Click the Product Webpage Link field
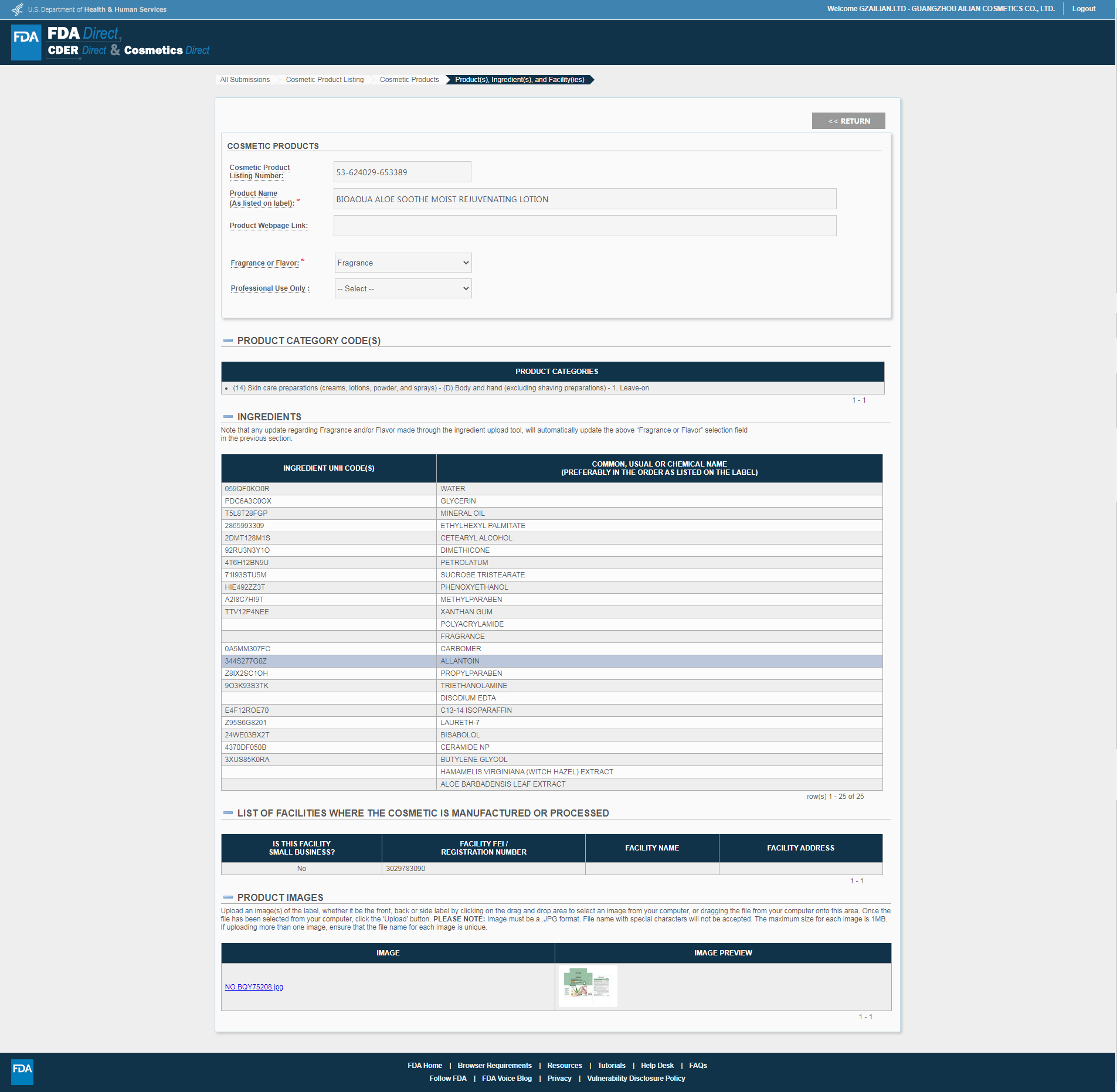 tap(584, 226)
